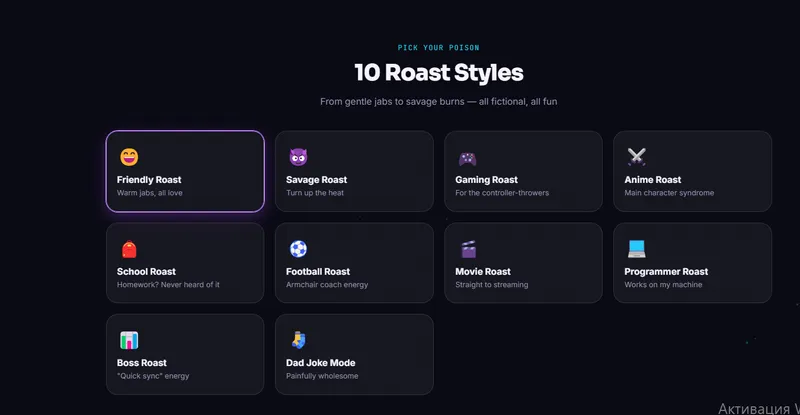Pick the Movie Roast title
The height and width of the screenshot is (415, 800).
click(x=483, y=272)
